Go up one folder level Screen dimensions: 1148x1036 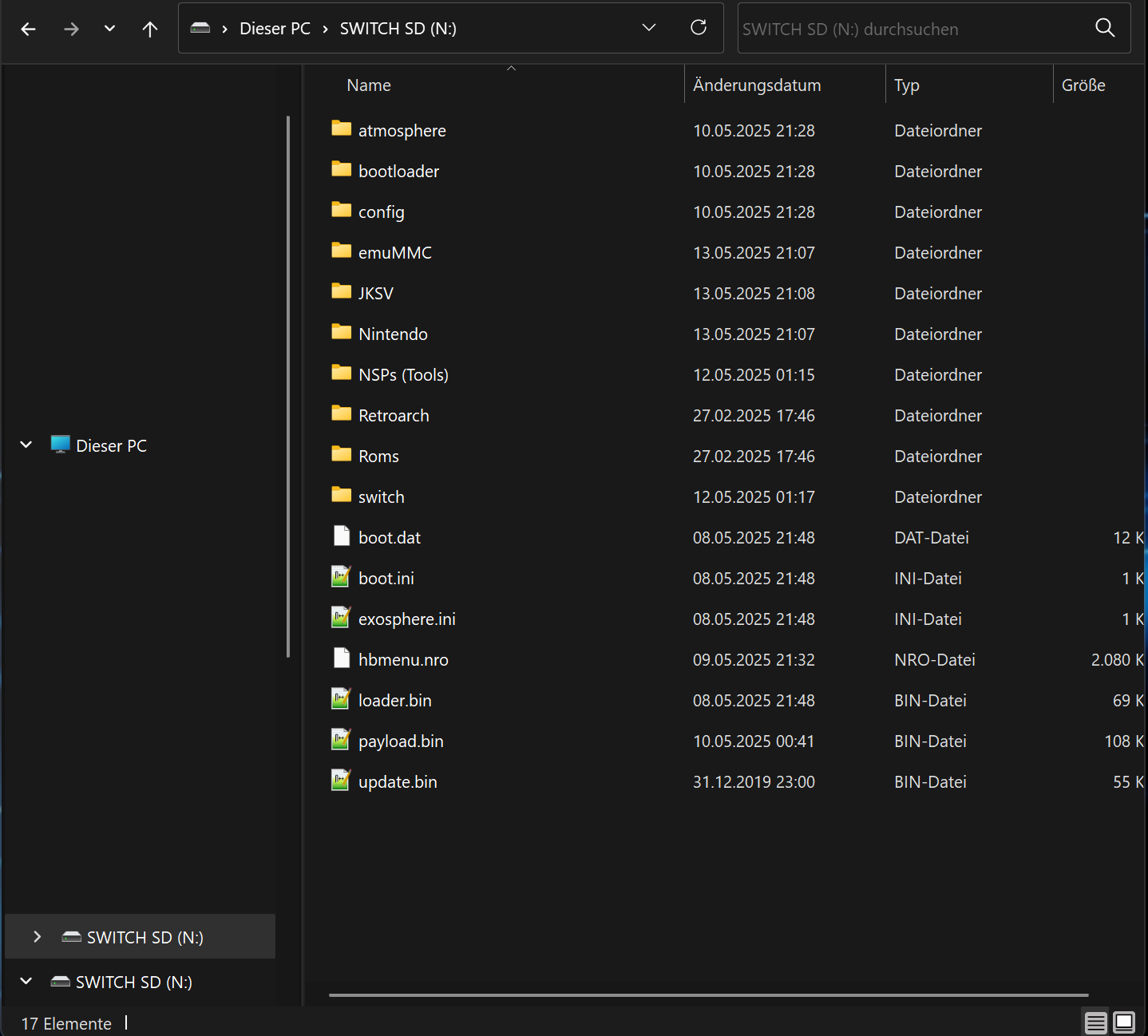[x=150, y=29]
